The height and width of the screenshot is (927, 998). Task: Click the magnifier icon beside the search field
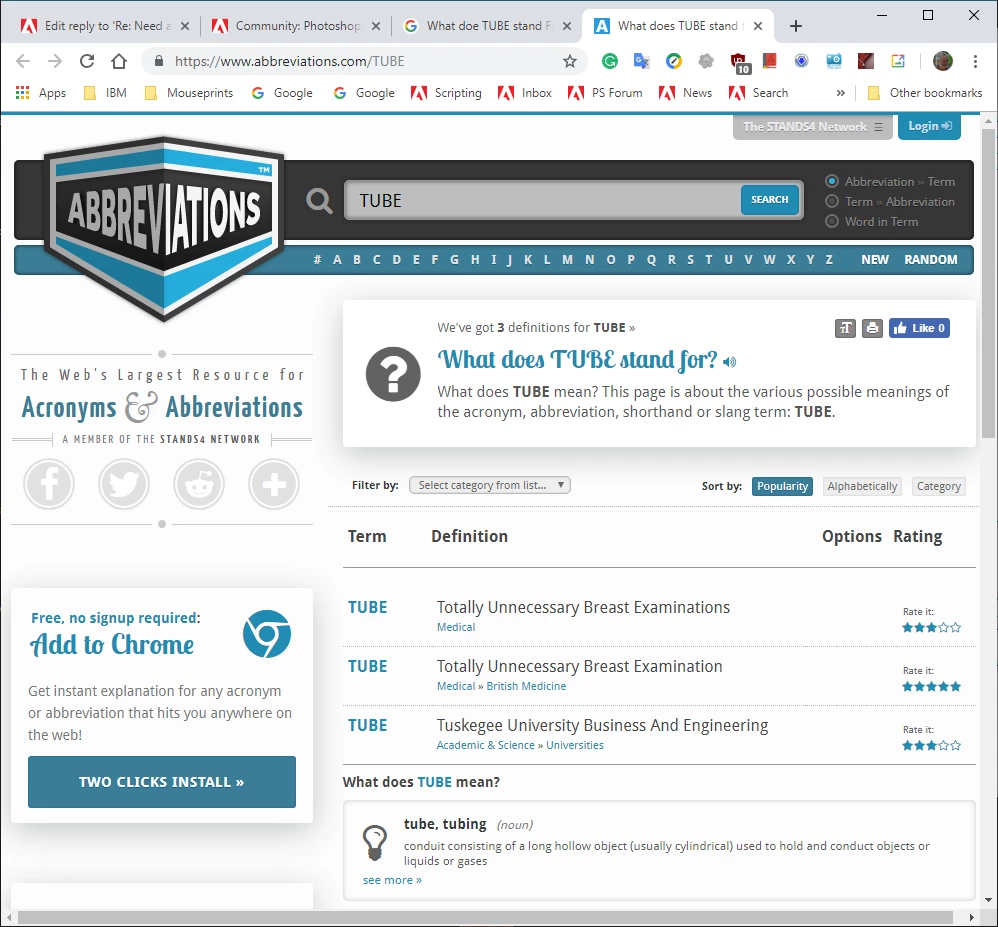tap(319, 201)
